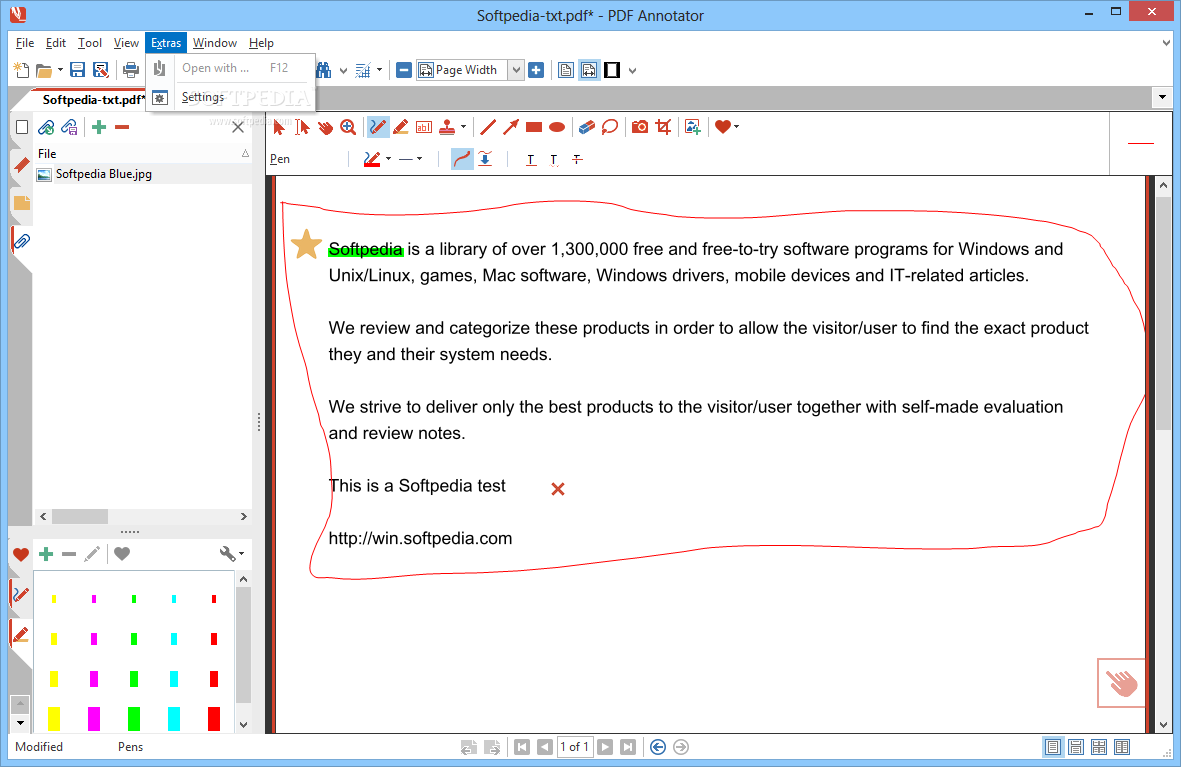The height and width of the screenshot is (767, 1181).
Task: Toggle continuous page layout in status bar
Action: tap(1076, 747)
